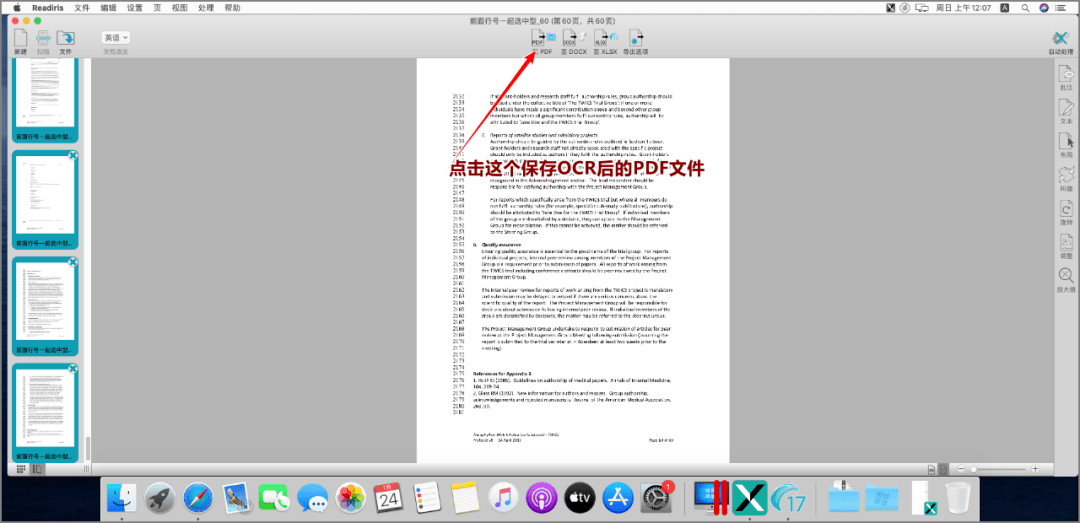Image resolution: width=1080 pixels, height=523 pixels.
Task: Click the 自动处理 auto-process icon
Action: 1061,39
